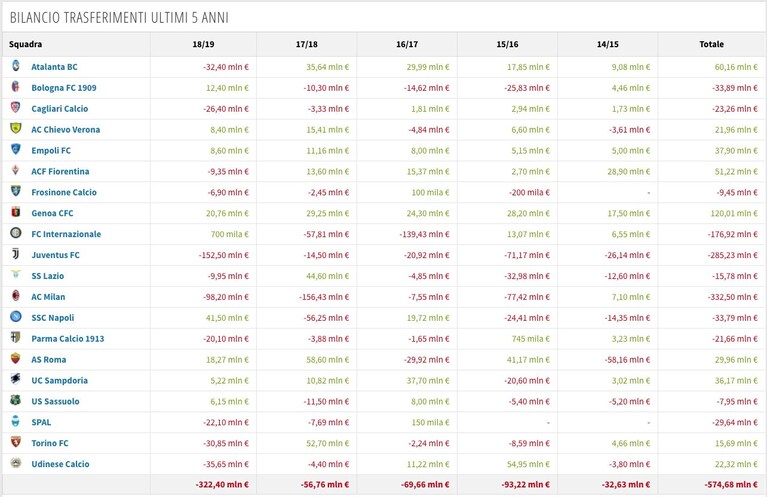Image resolution: width=767 pixels, height=497 pixels.
Task: Click the Bologna FC 1909 crest icon
Action: 16,87
